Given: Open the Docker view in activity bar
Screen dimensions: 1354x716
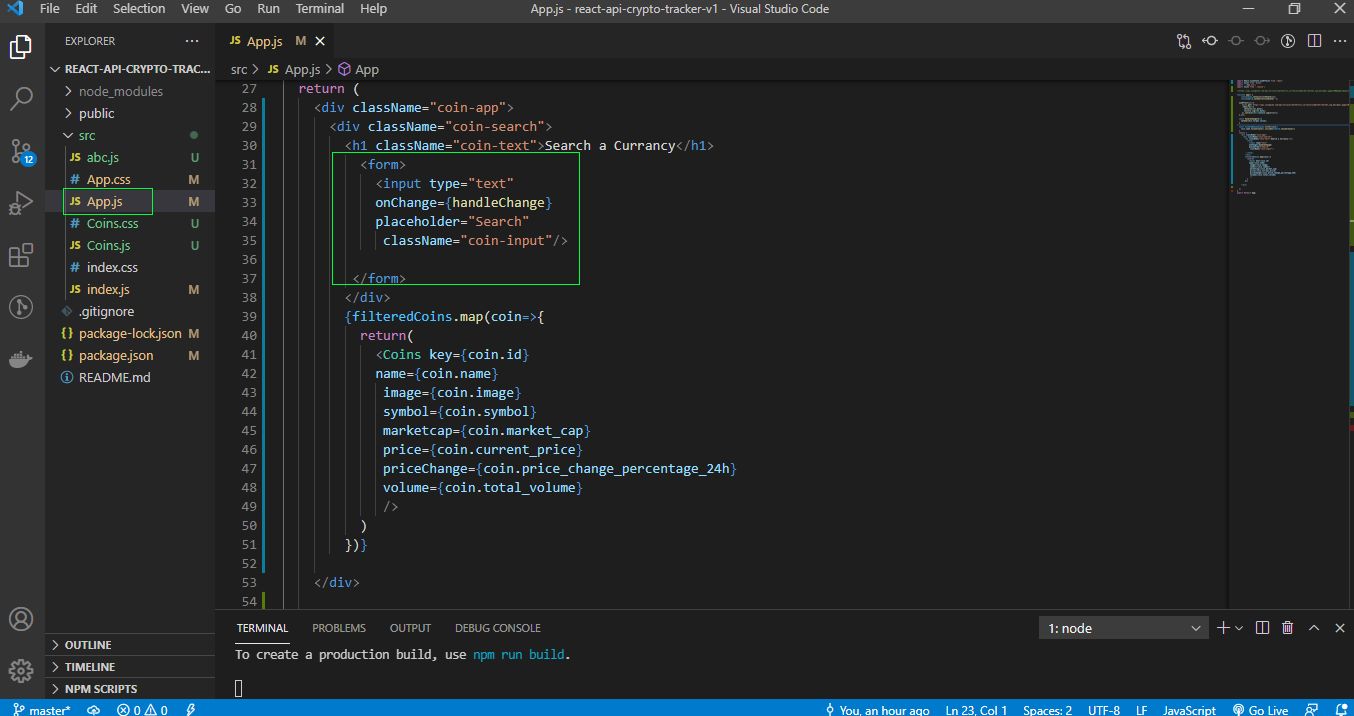Looking at the screenshot, I should pos(21,359).
